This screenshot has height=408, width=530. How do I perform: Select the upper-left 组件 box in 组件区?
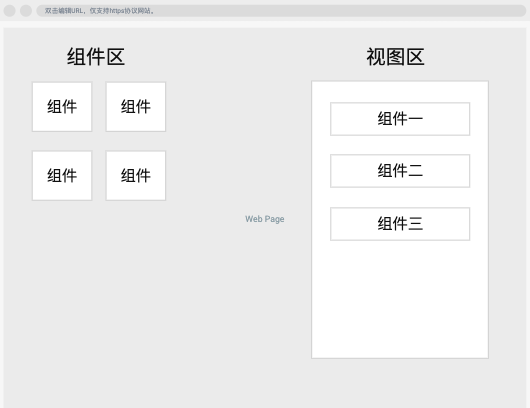(62, 107)
